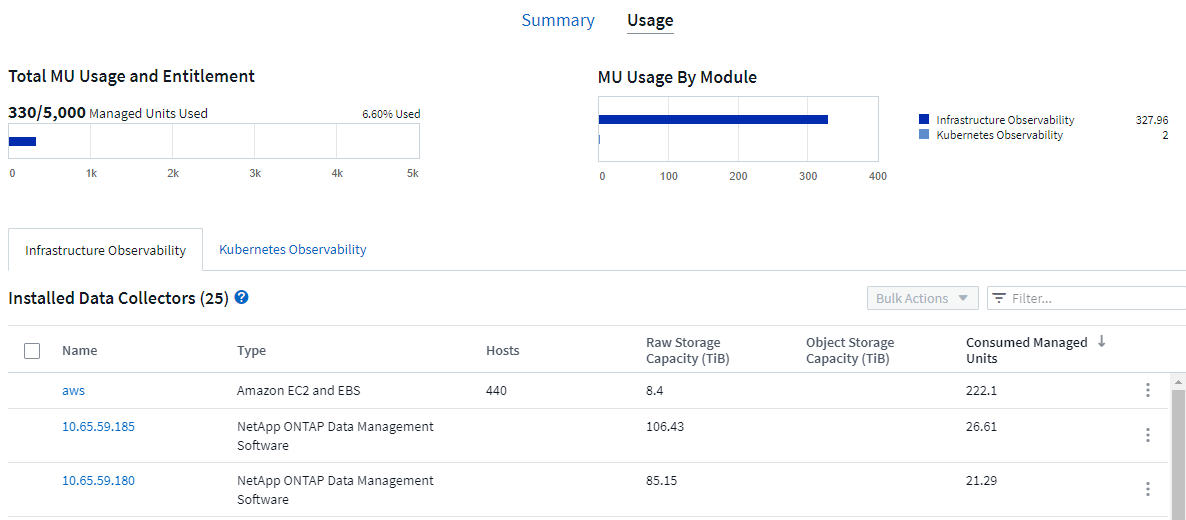Click the Kubernetes Observability legend color swatch
The height and width of the screenshot is (520, 1186).
tap(924, 135)
